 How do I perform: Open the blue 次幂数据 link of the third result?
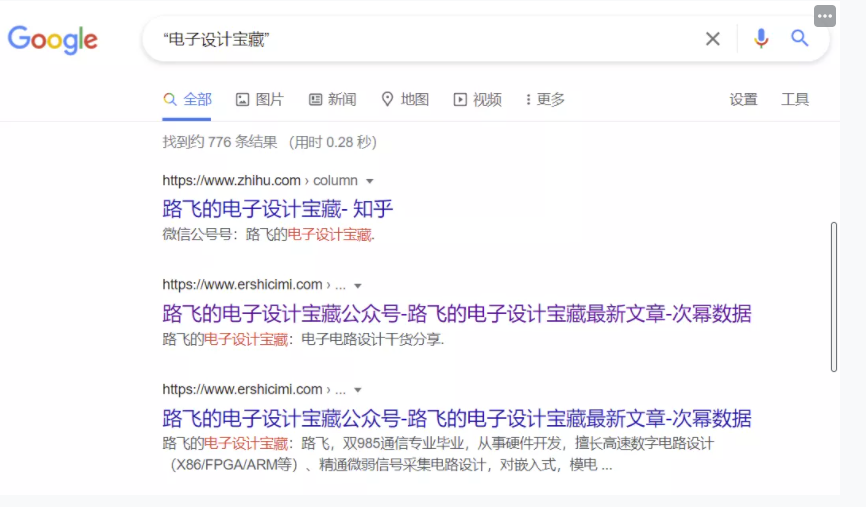[x=457, y=418]
